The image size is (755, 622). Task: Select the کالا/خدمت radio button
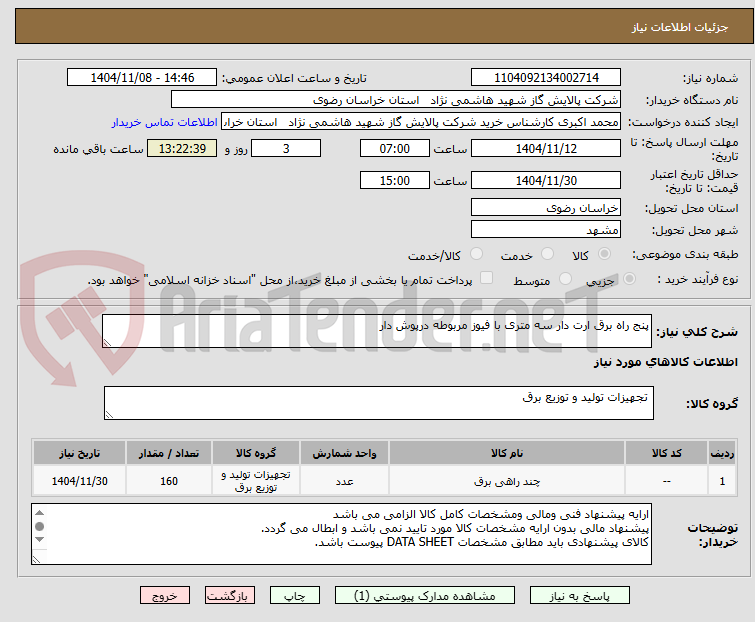(476, 254)
